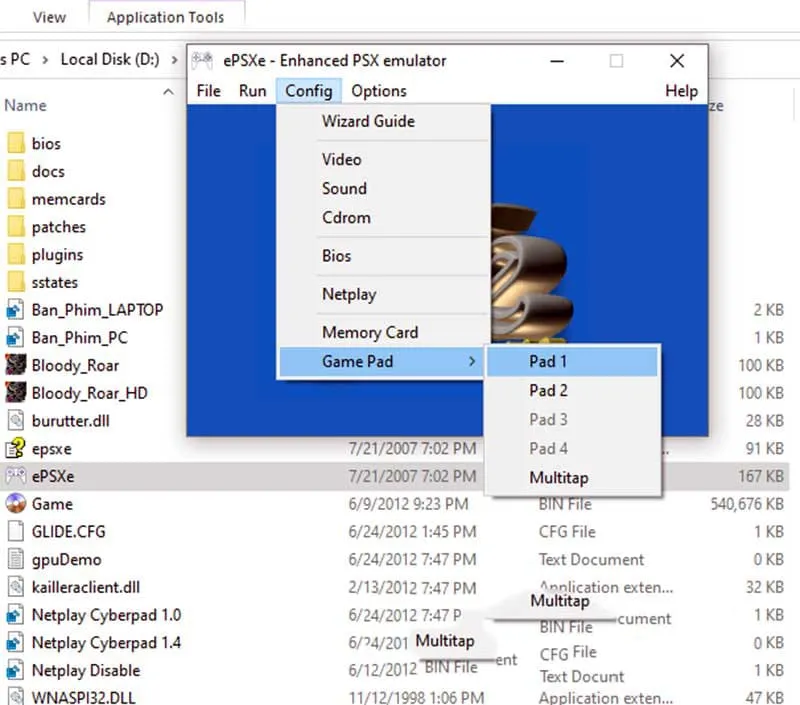Click the Netplay Disable file icon

coord(15,670)
